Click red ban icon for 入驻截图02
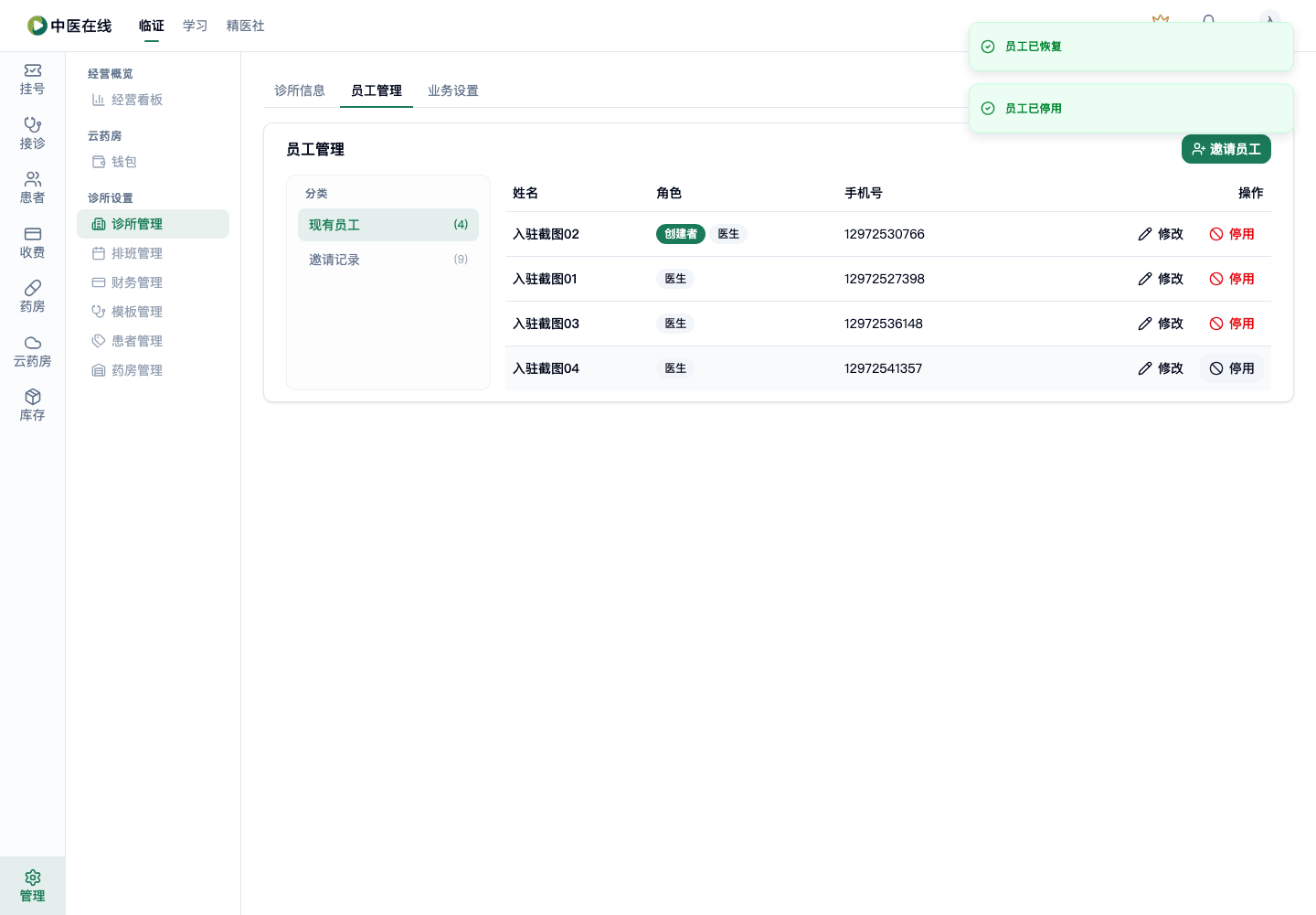The width and height of the screenshot is (1316, 915). click(x=1216, y=234)
